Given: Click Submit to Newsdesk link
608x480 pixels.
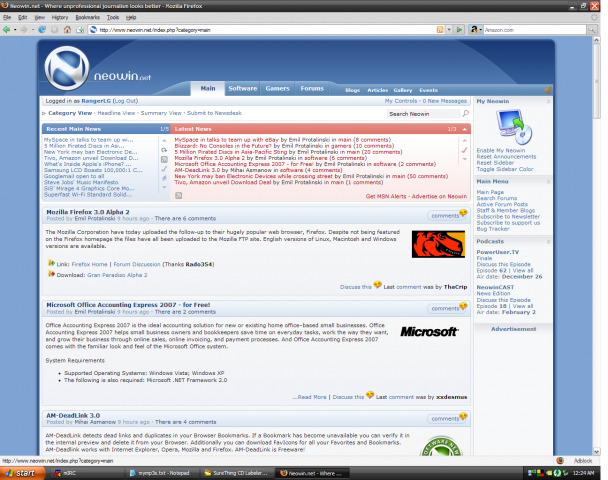Looking at the screenshot, I should click(x=214, y=113).
